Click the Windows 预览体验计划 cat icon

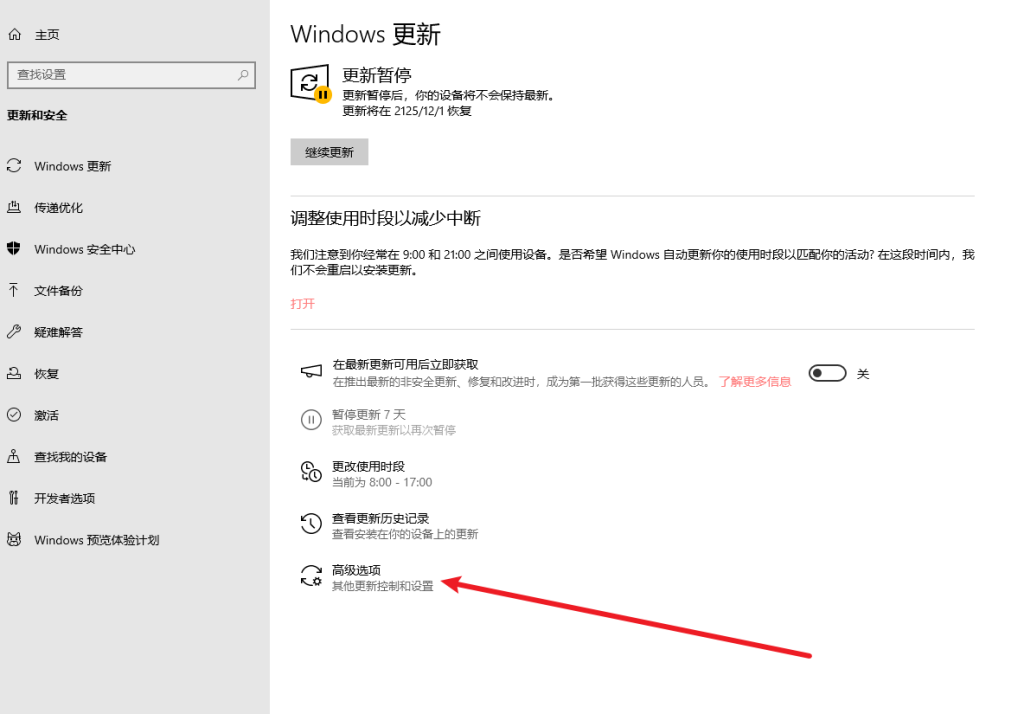tap(14, 540)
